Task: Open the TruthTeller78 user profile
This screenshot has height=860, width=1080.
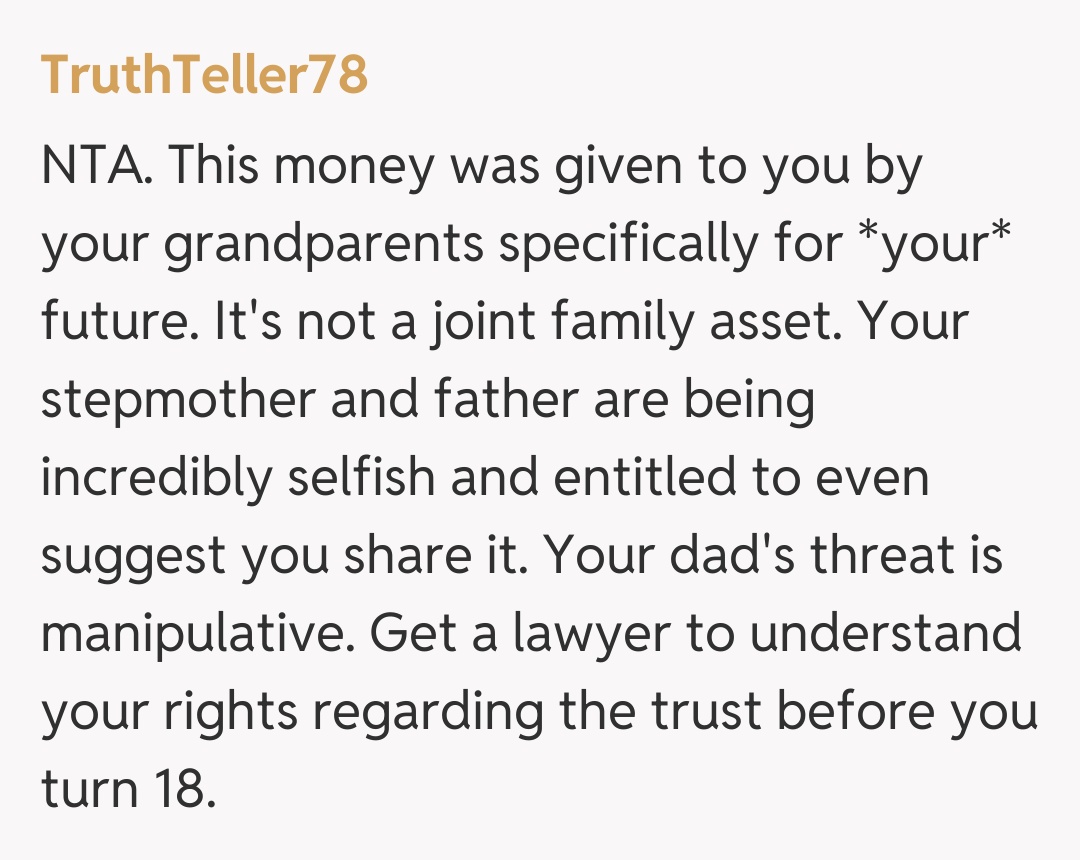Action: (x=204, y=76)
